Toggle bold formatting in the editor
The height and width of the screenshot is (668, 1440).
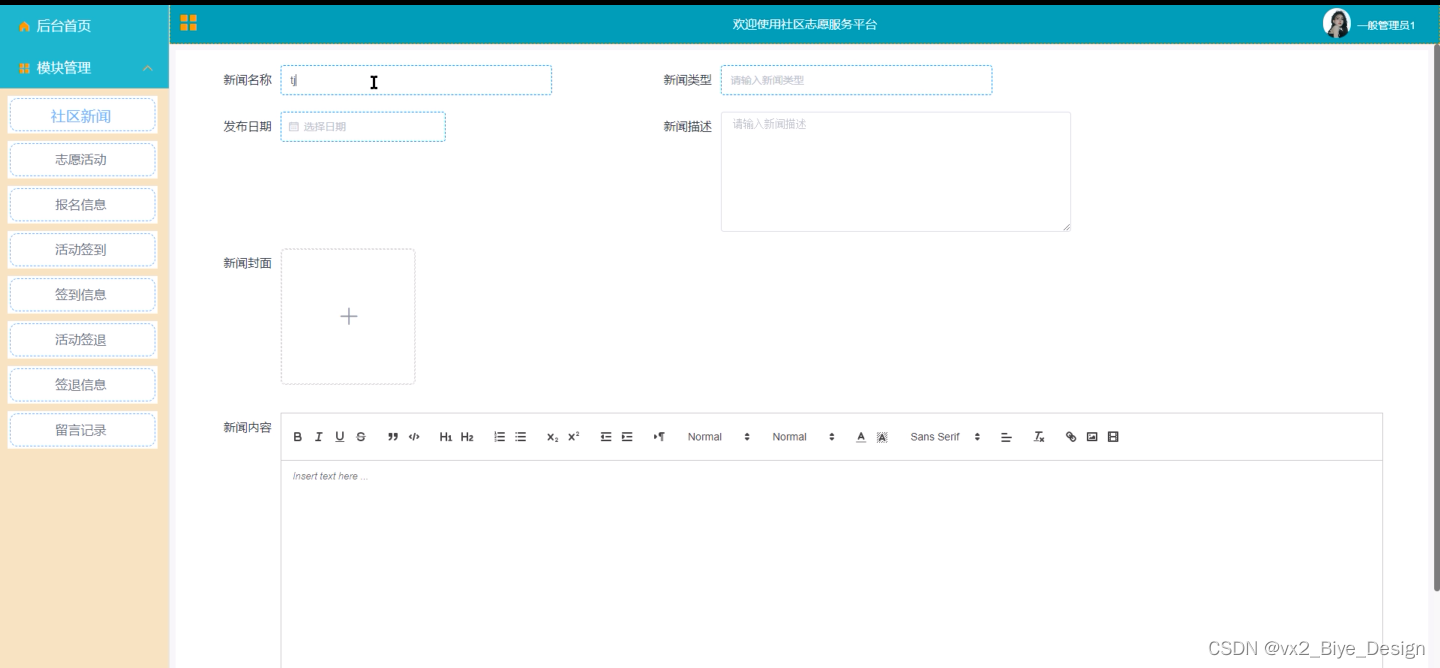(297, 437)
